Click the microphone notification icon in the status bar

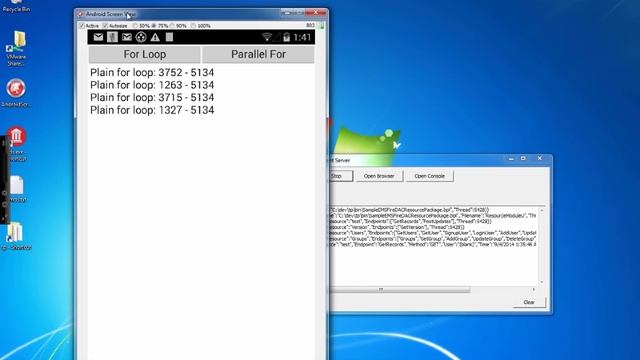point(112,37)
